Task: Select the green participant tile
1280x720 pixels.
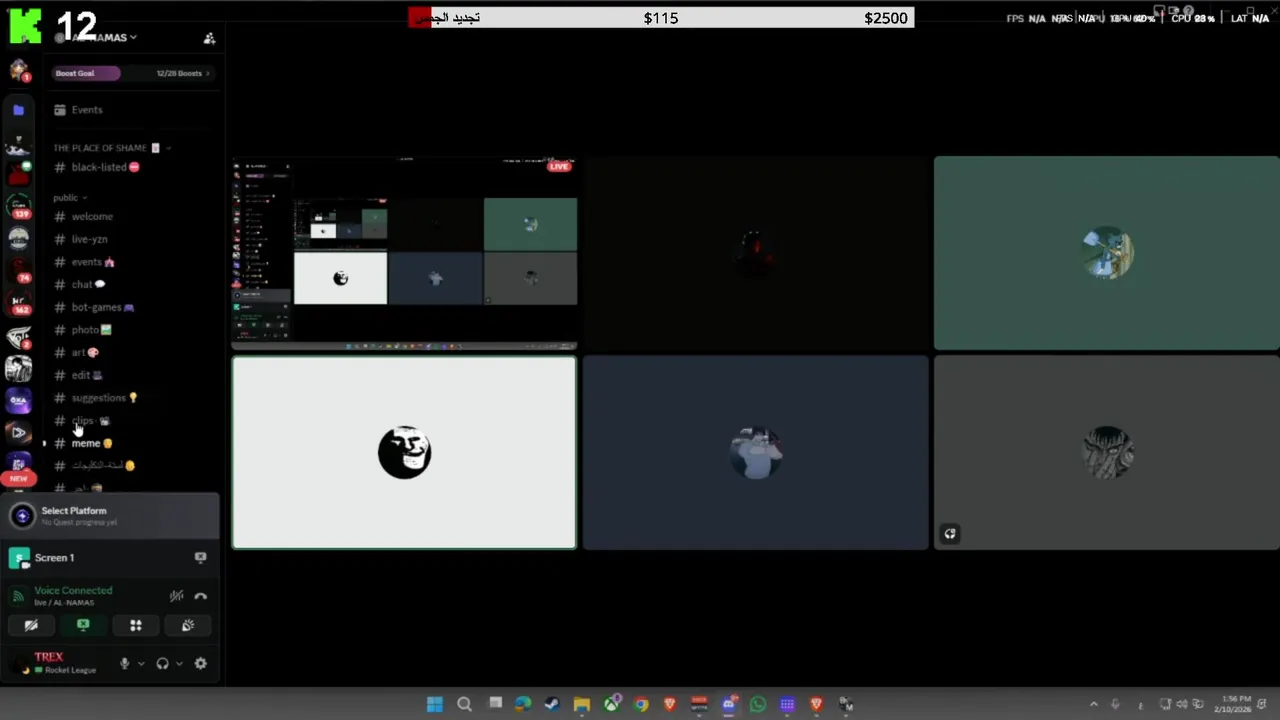Action: [1106, 252]
